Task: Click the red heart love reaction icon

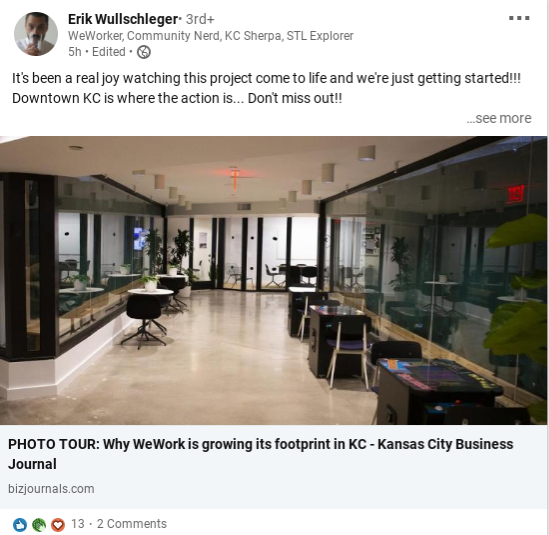Action: click(58, 524)
